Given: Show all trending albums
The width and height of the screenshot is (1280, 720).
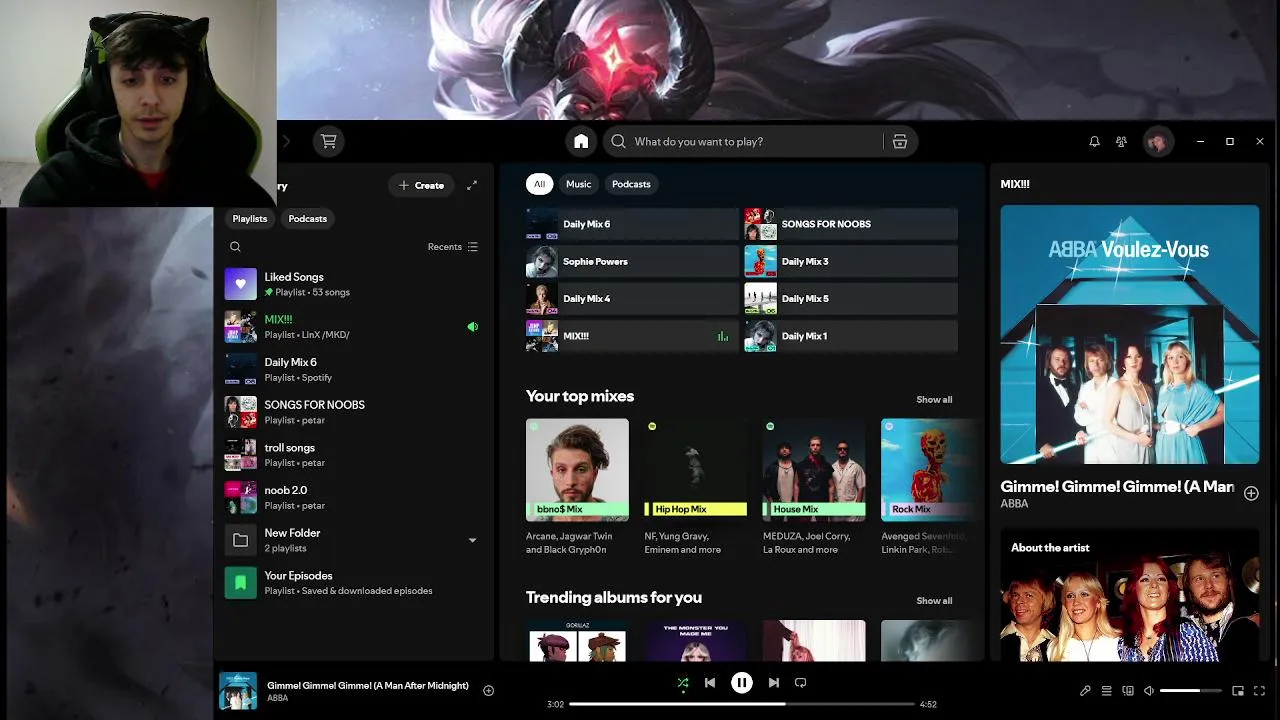Looking at the screenshot, I should (x=934, y=601).
